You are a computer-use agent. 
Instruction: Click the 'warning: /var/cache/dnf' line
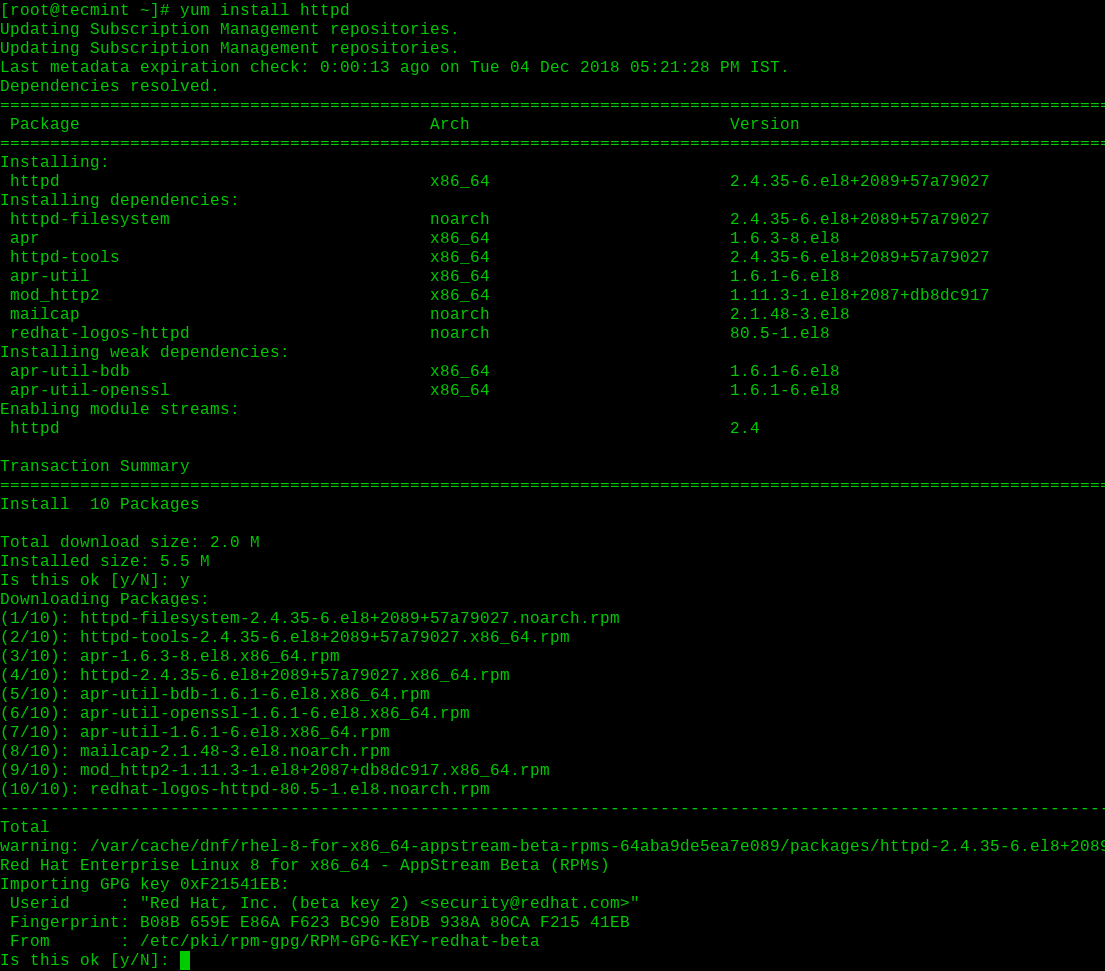[x=552, y=847]
